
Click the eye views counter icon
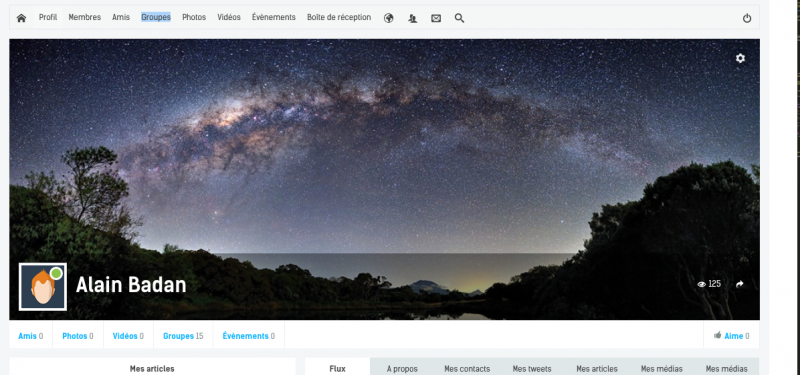coord(702,284)
